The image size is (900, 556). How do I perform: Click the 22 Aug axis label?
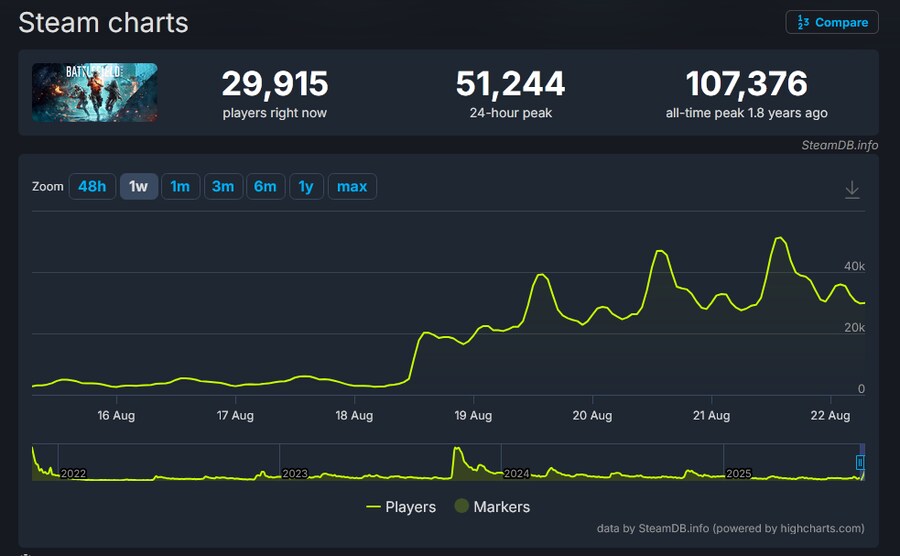click(830, 415)
